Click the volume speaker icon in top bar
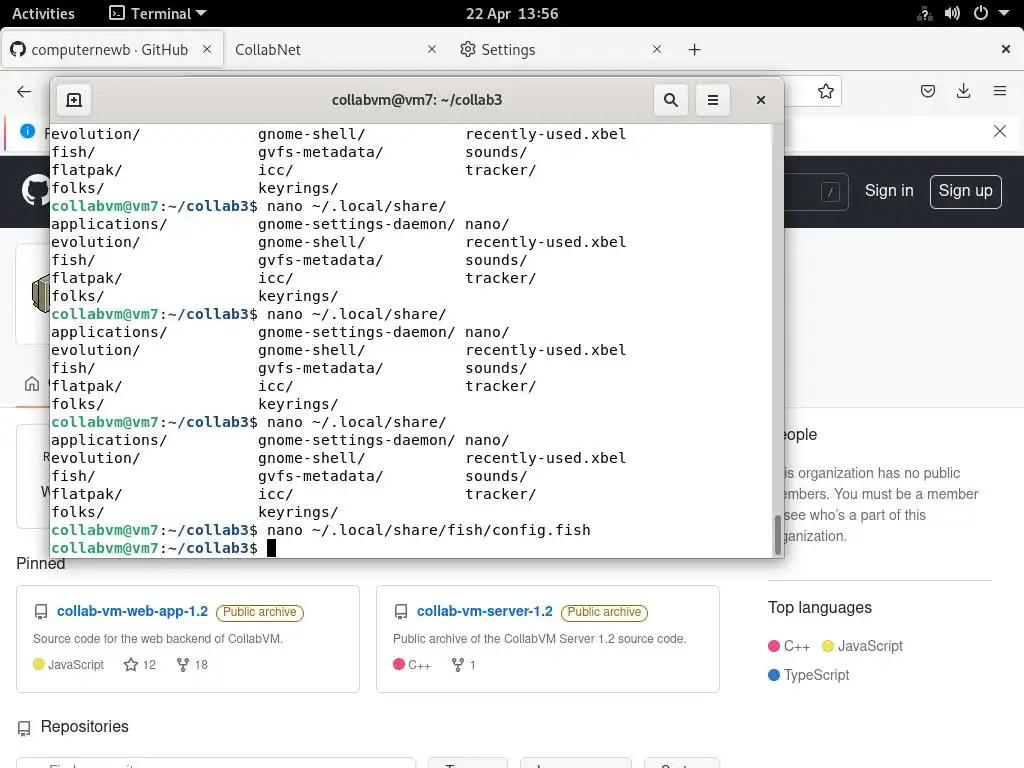The width and height of the screenshot is (1024, 768). point(952,13)
